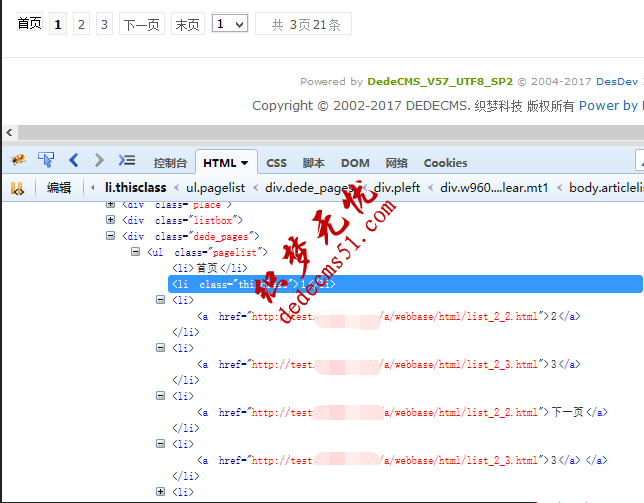Expand the div class place node
Viewport: 644px width, 503px height.
[110, 204]
